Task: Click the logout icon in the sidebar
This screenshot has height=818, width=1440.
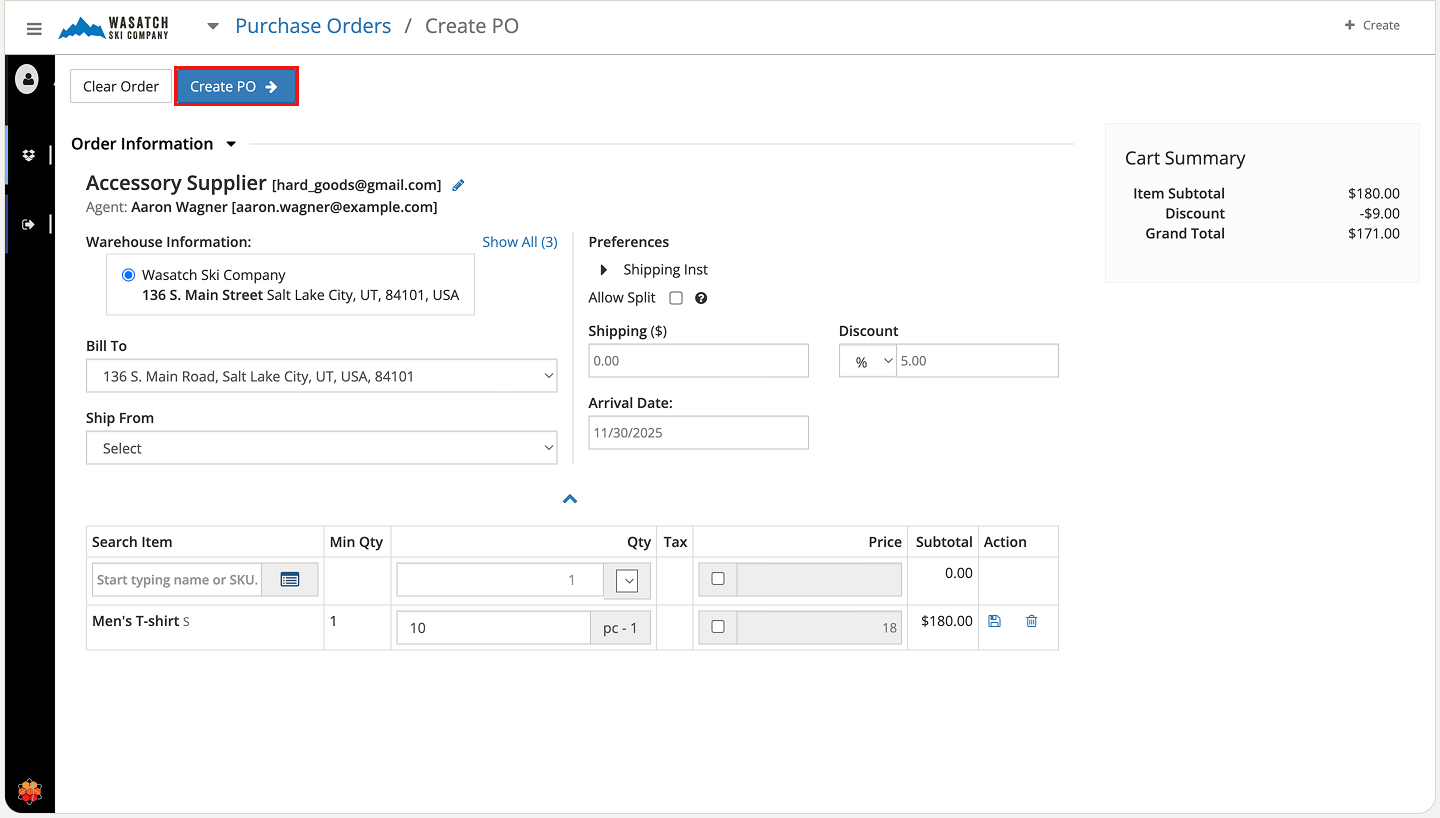Action: pos(28,224)
